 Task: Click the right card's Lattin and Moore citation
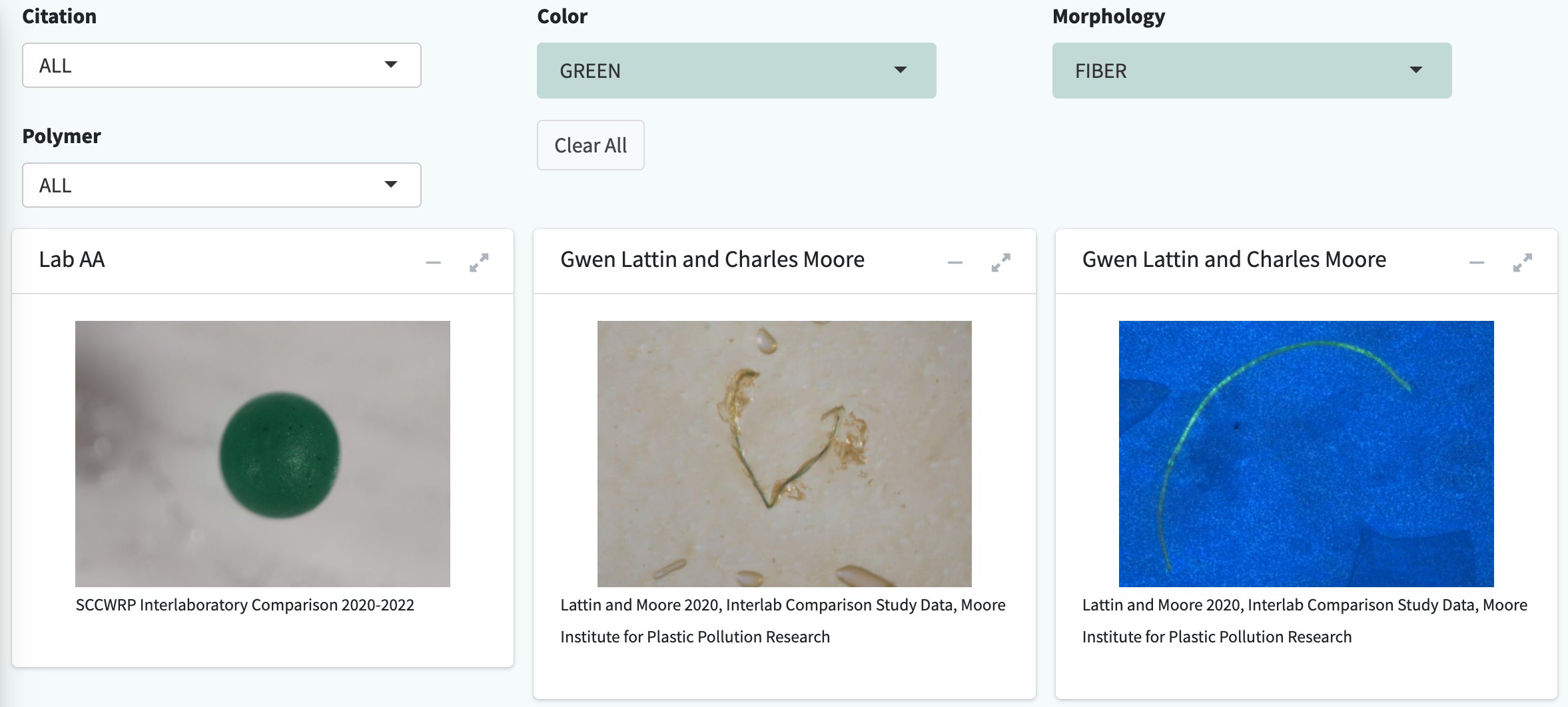point(1304,620)
